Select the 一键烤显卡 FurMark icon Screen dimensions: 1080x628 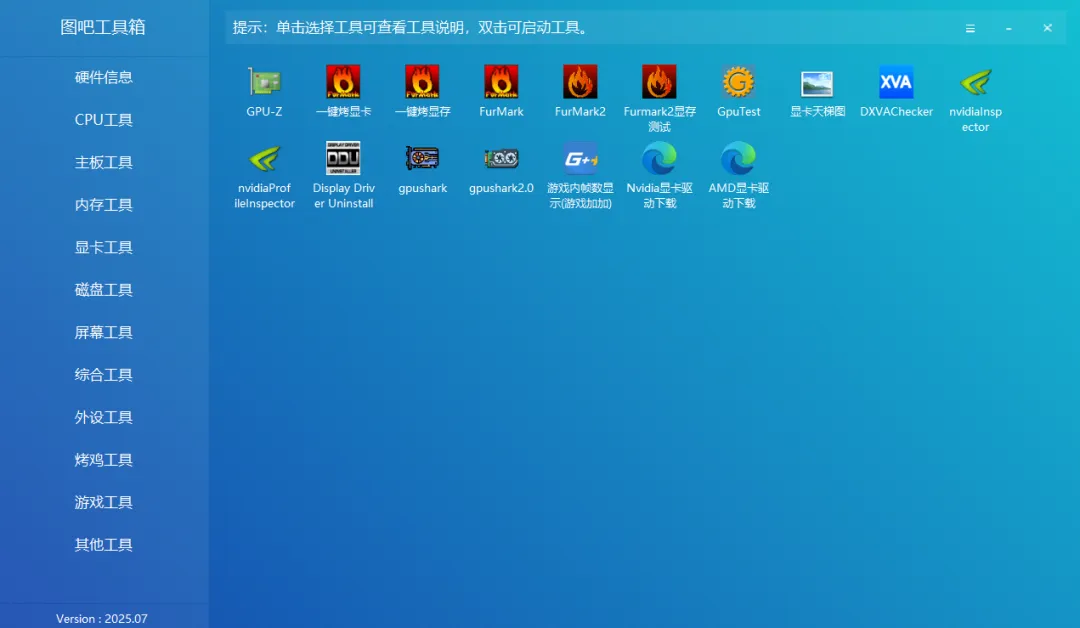(x=343, y=82)
